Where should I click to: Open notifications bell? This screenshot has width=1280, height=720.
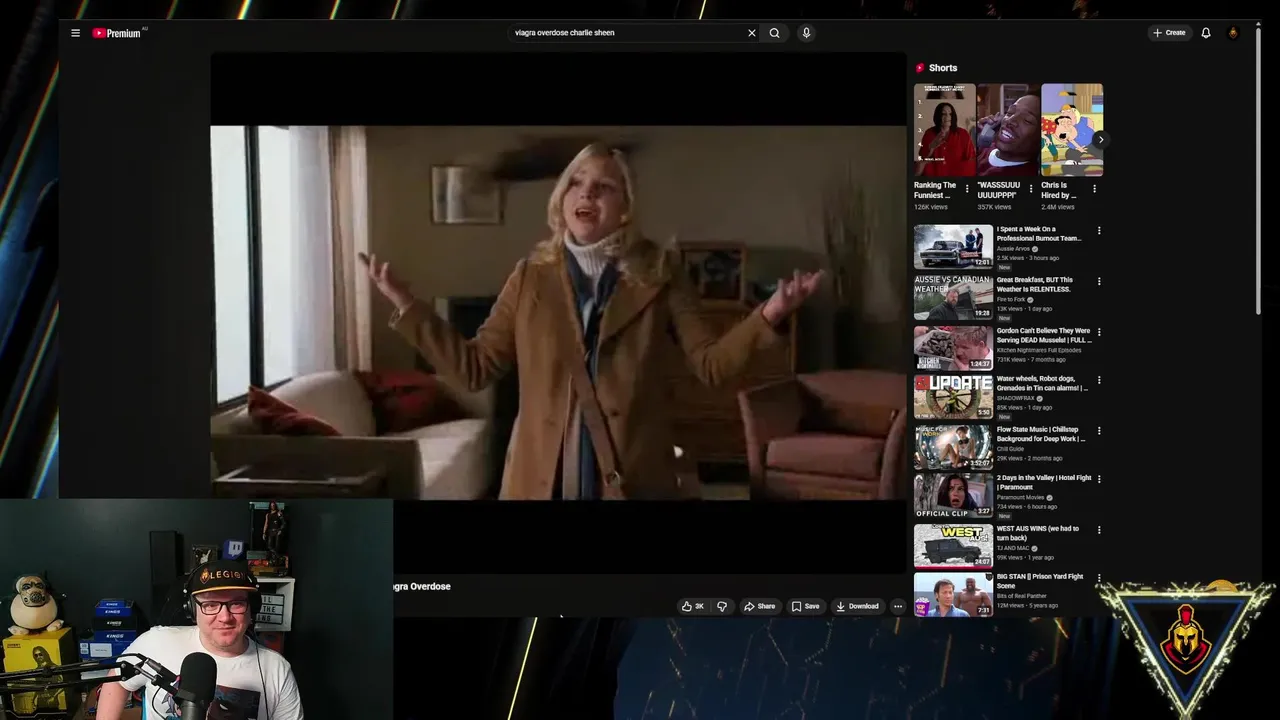1206,33
